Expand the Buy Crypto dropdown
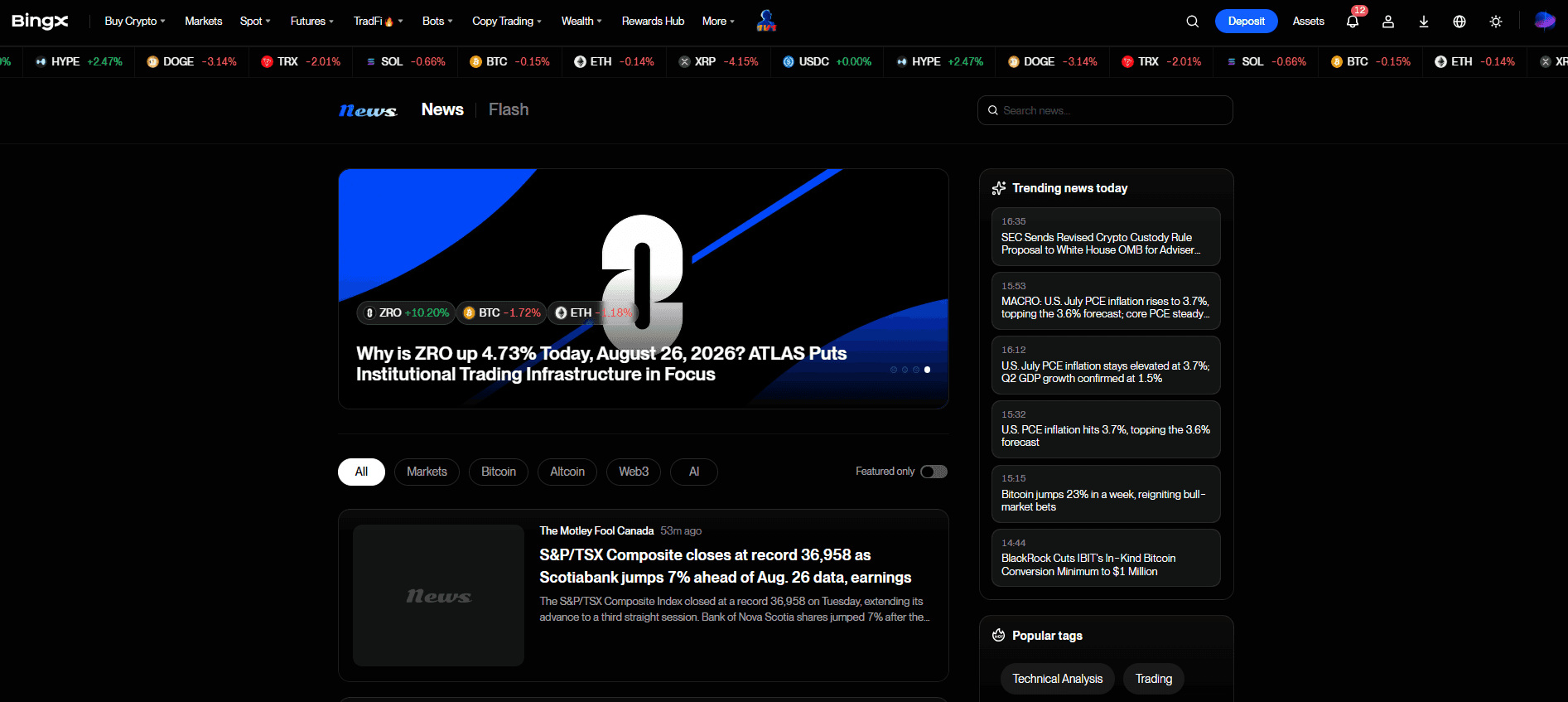The image size is (1568, 702). [135, 22]
